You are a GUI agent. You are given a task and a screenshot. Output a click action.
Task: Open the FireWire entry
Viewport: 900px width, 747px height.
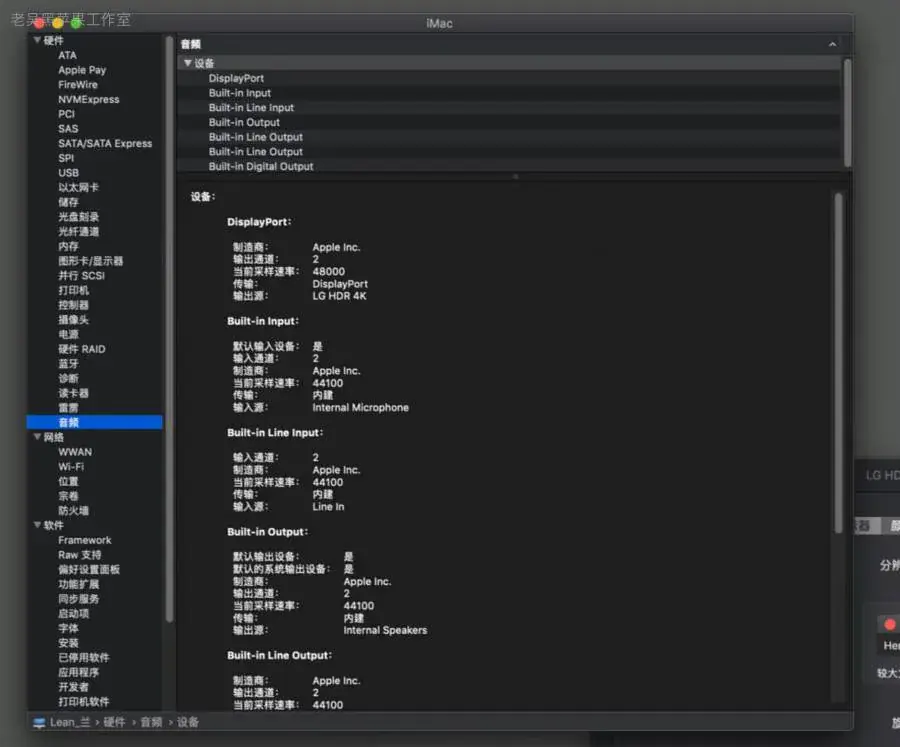click(78, 84)
